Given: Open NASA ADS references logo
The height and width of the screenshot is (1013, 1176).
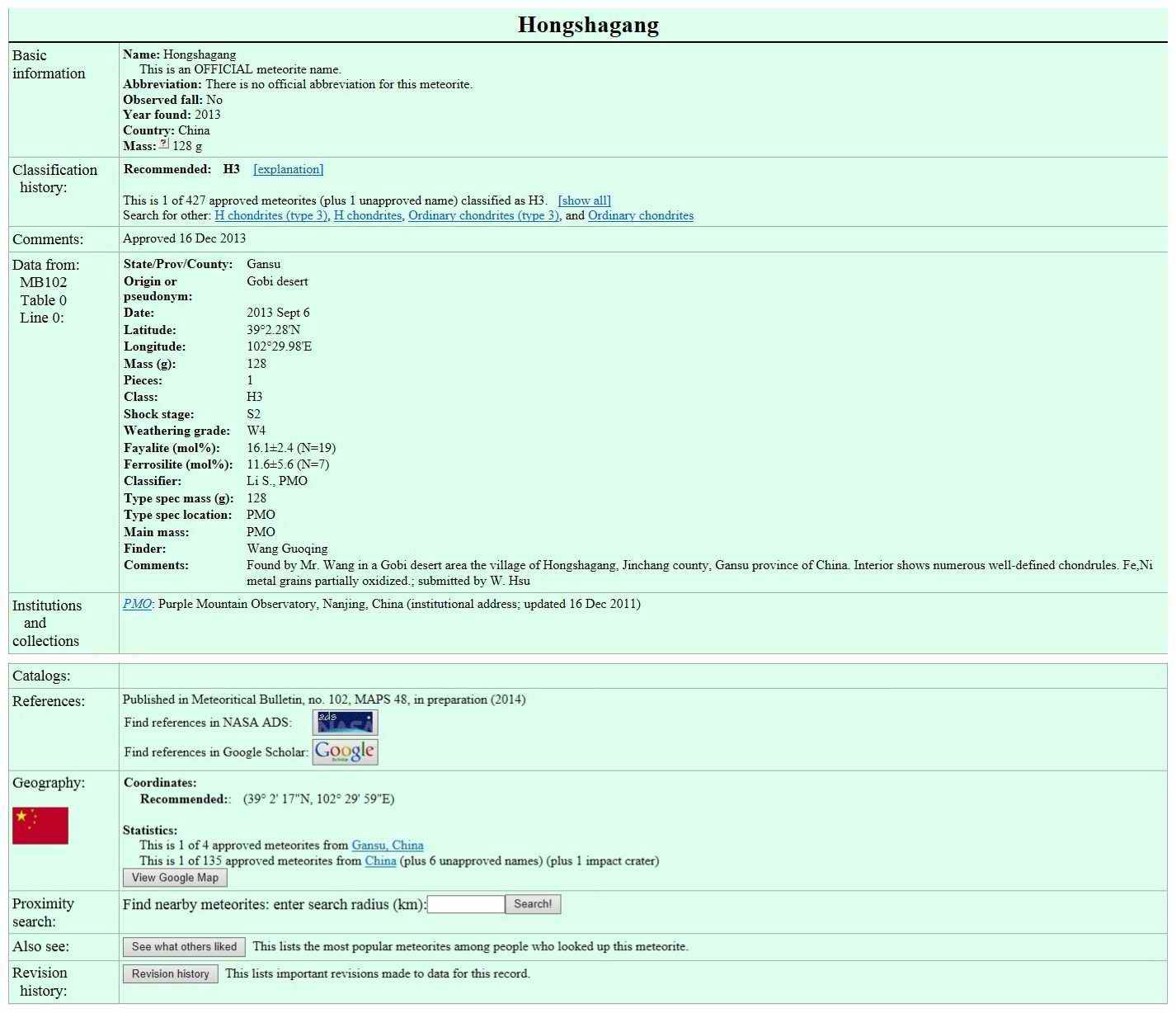Looking at the screenshot, I should pyautogui.click(x=345, y=723).
